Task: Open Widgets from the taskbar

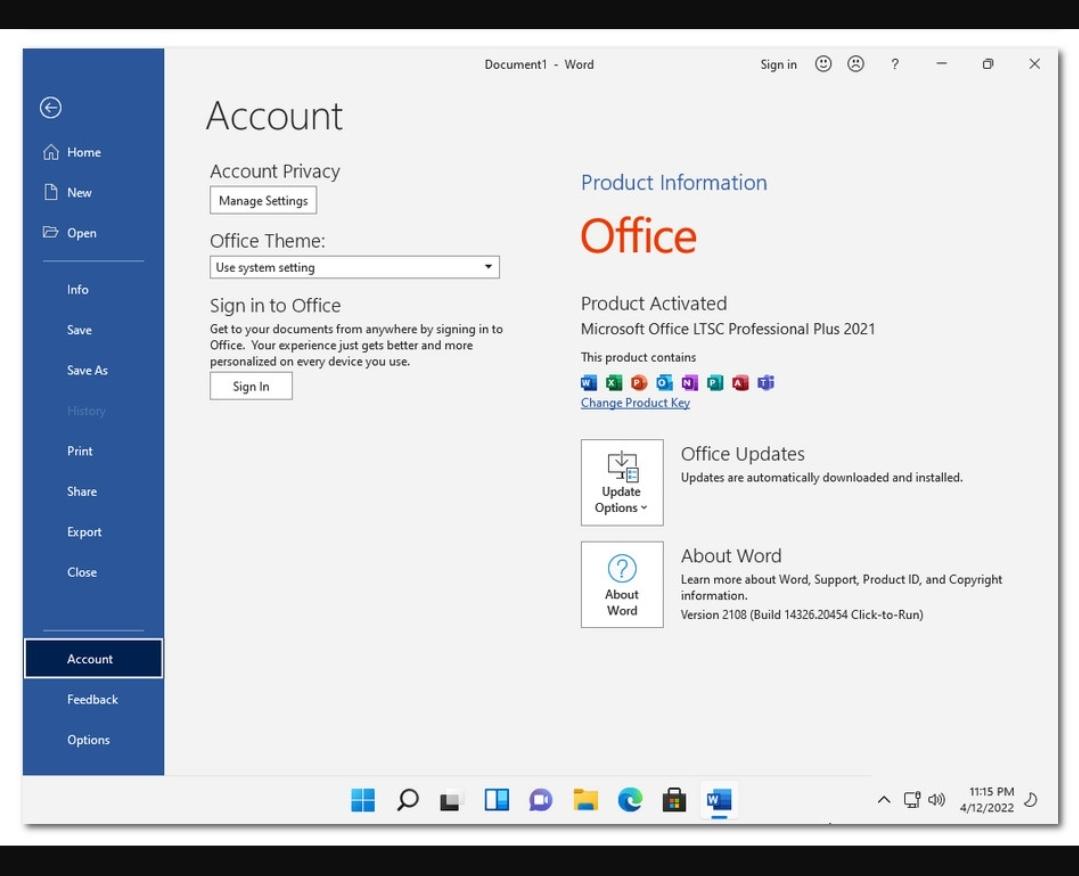Action: (496, 800)
